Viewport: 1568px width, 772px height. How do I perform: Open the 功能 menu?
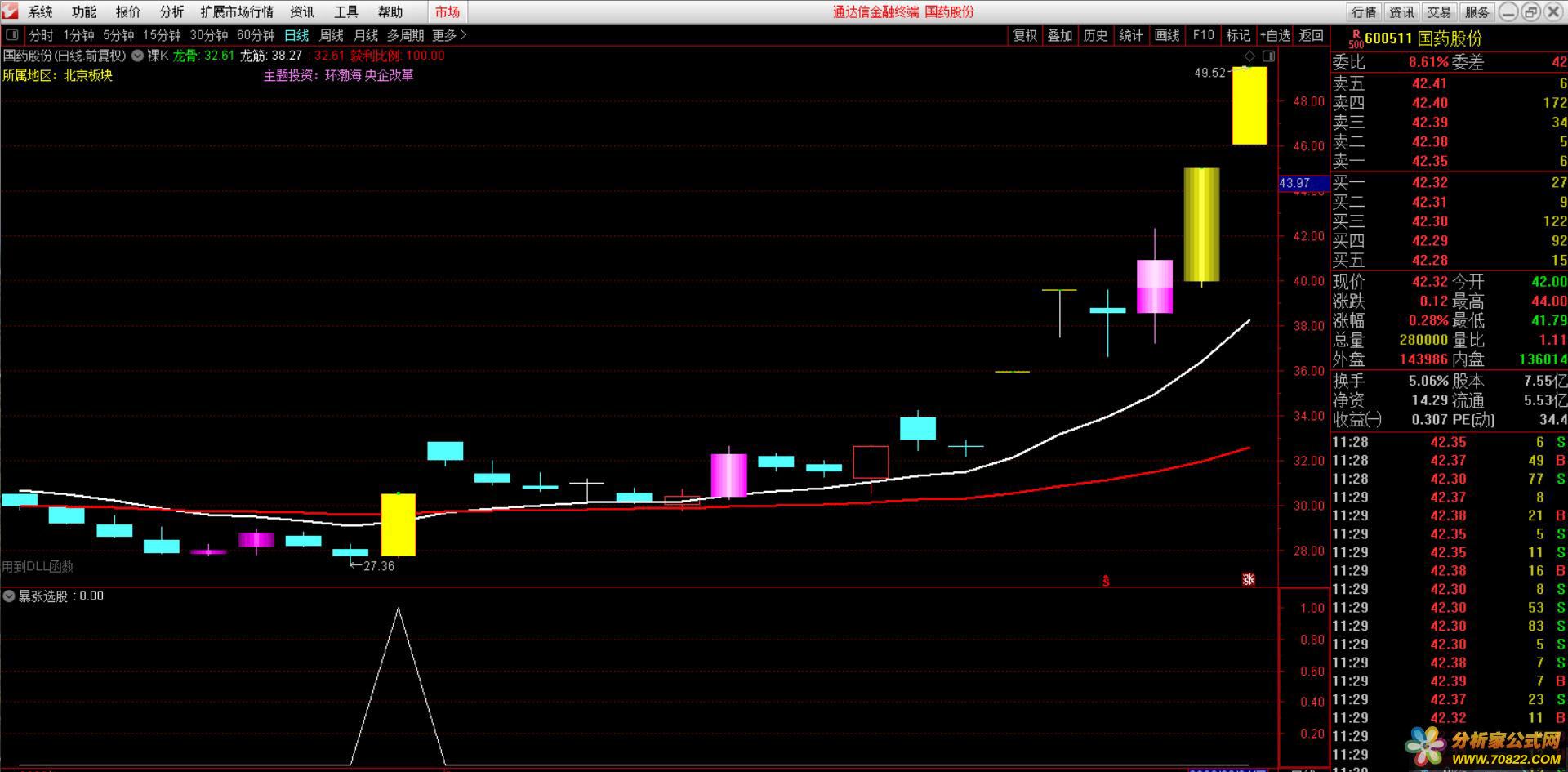point(84,11)
